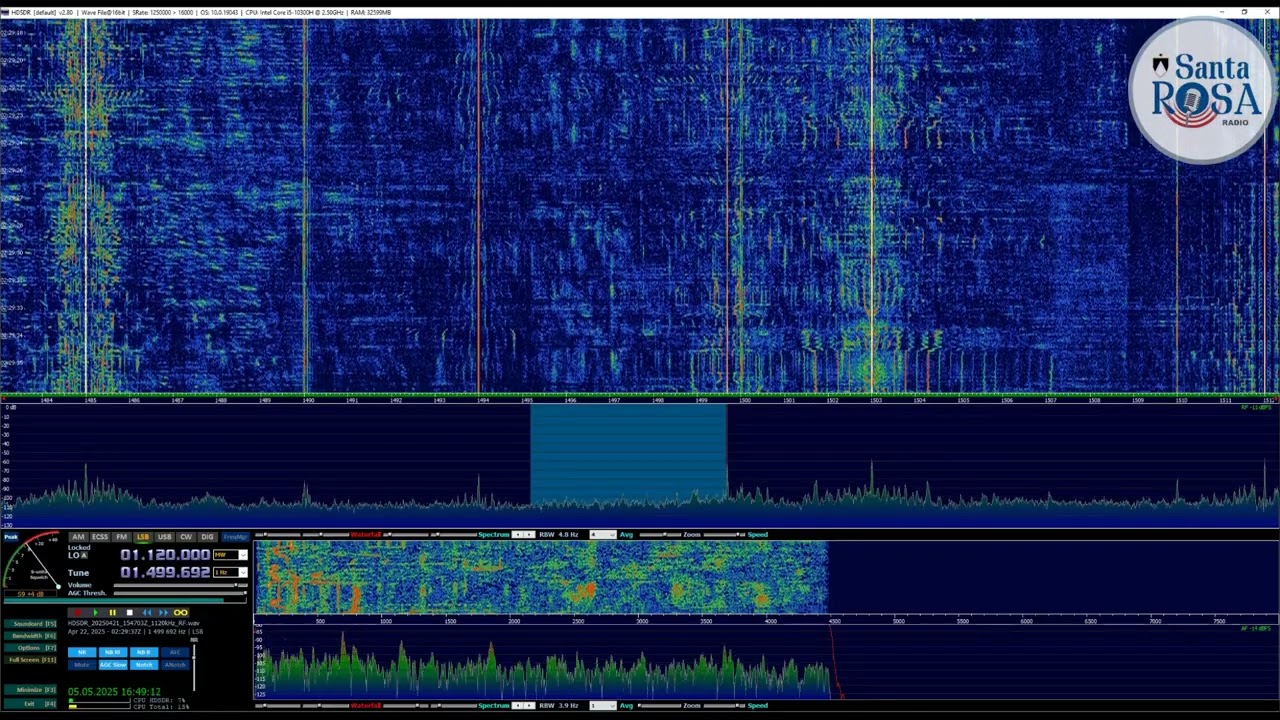Stop playback with the white square icon
Screen dimensions: 1280x720
tap(129, 612)
